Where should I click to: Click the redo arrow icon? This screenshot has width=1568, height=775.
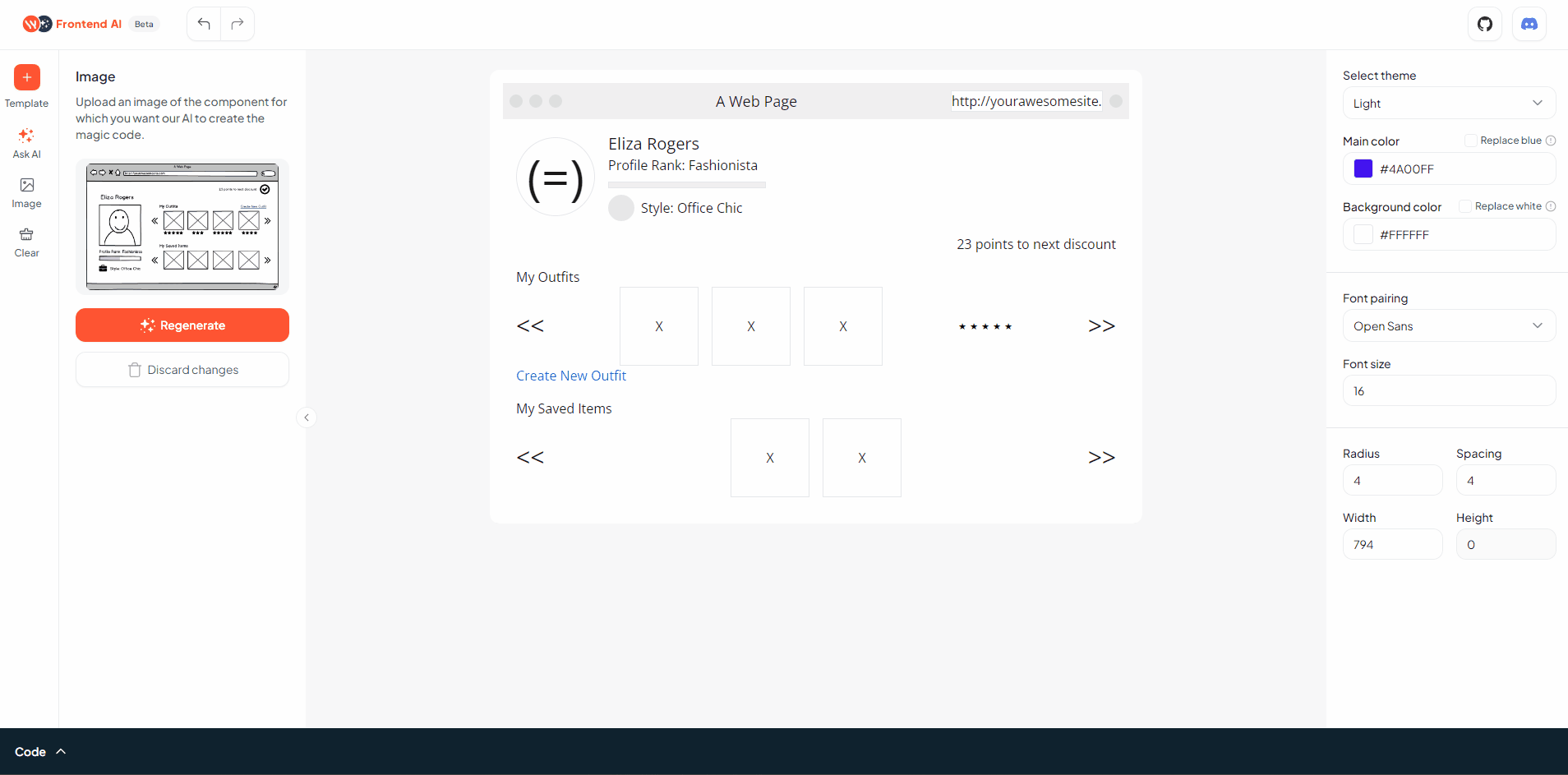(x=238, y=24)
